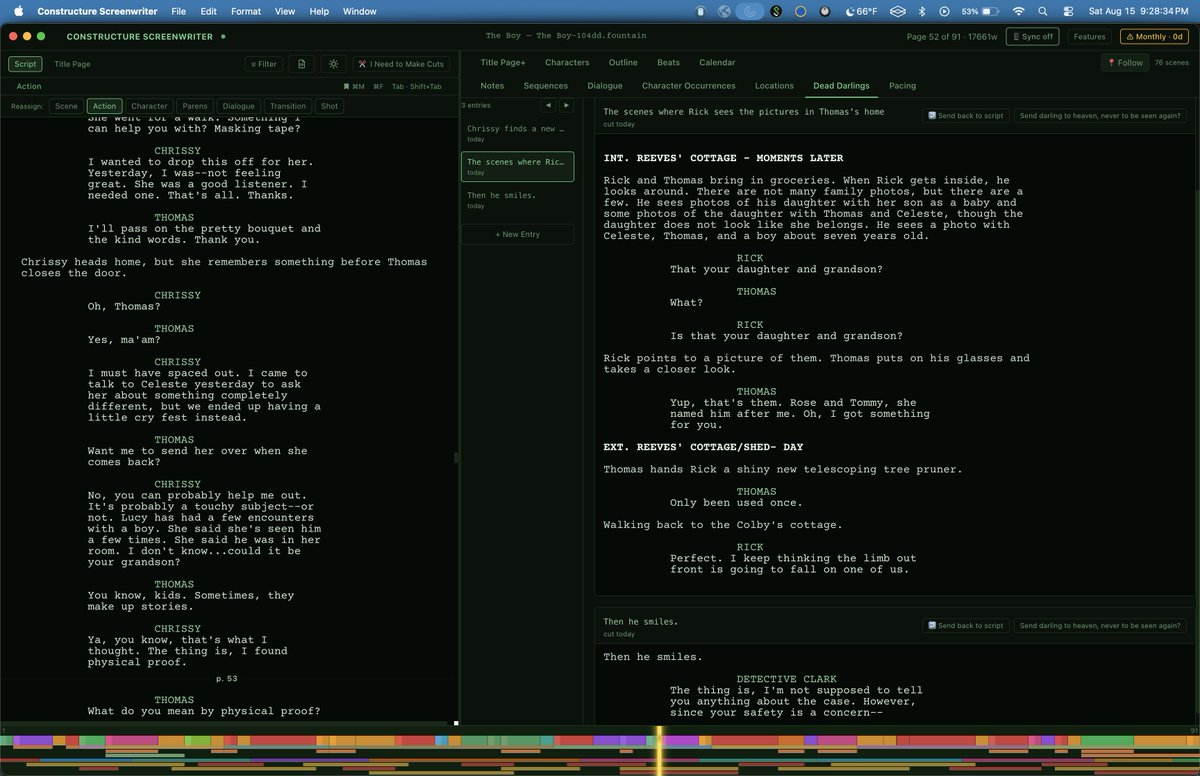This screenshot has width=1200, height=776.
Task: Send 'Then he smiles' darling to heaven
Action: pos(1101,625)
